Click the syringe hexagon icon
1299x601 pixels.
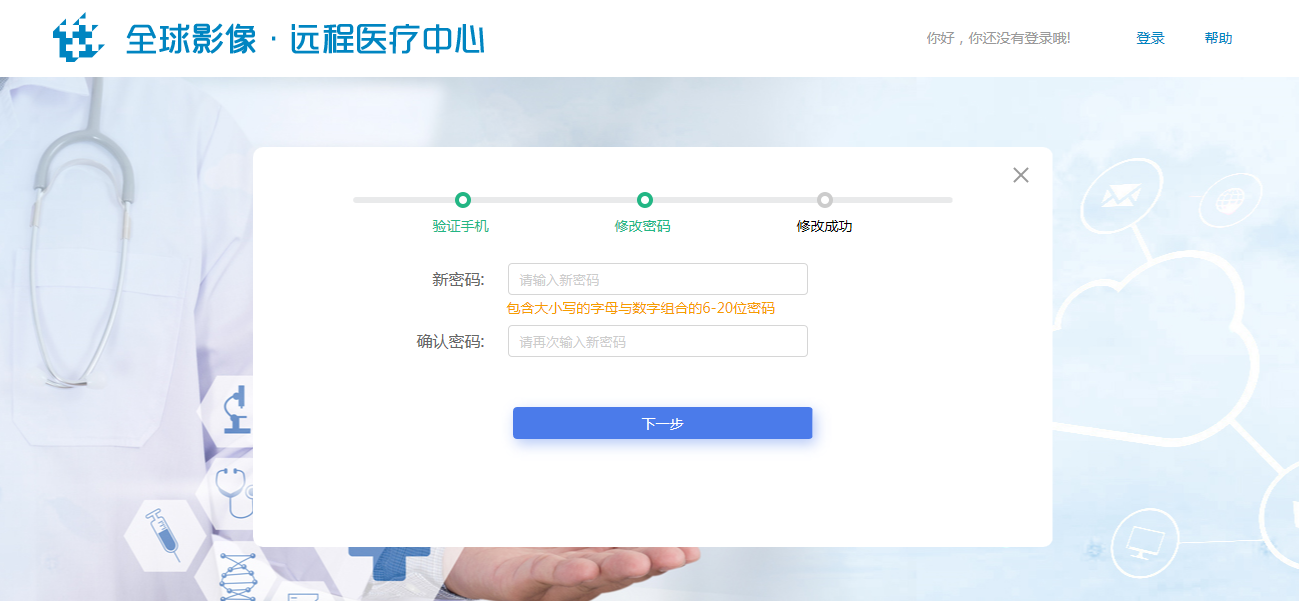(162, 534)
